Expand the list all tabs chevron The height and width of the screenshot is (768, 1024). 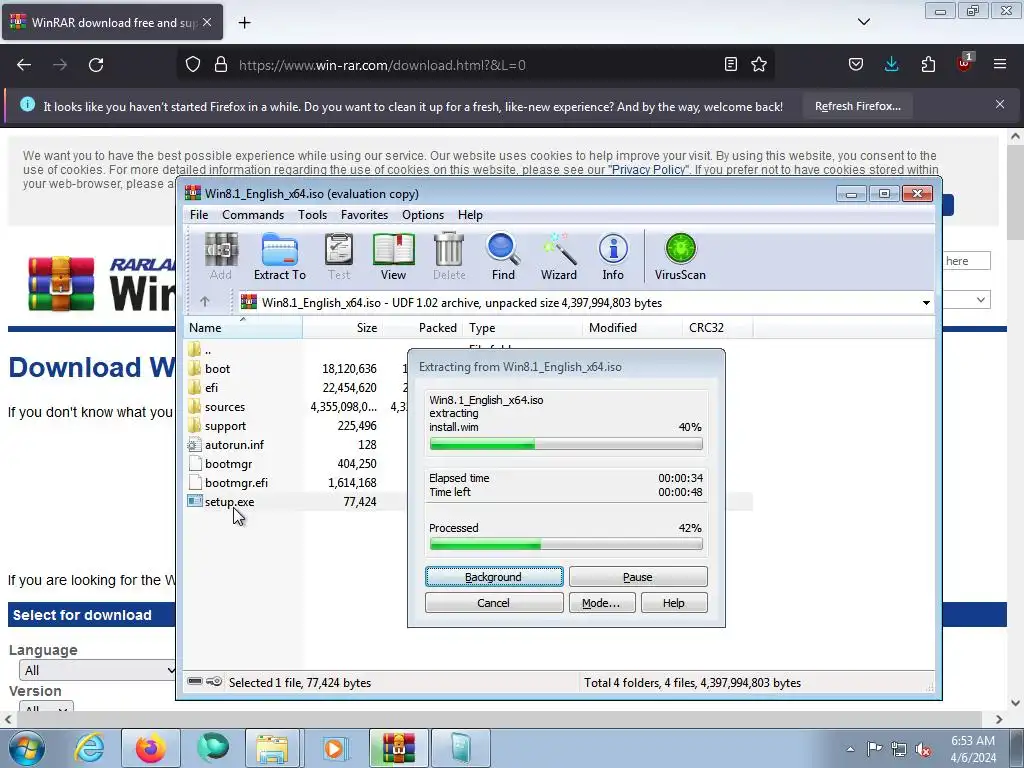pyautogui.click(x=863, y=22)
